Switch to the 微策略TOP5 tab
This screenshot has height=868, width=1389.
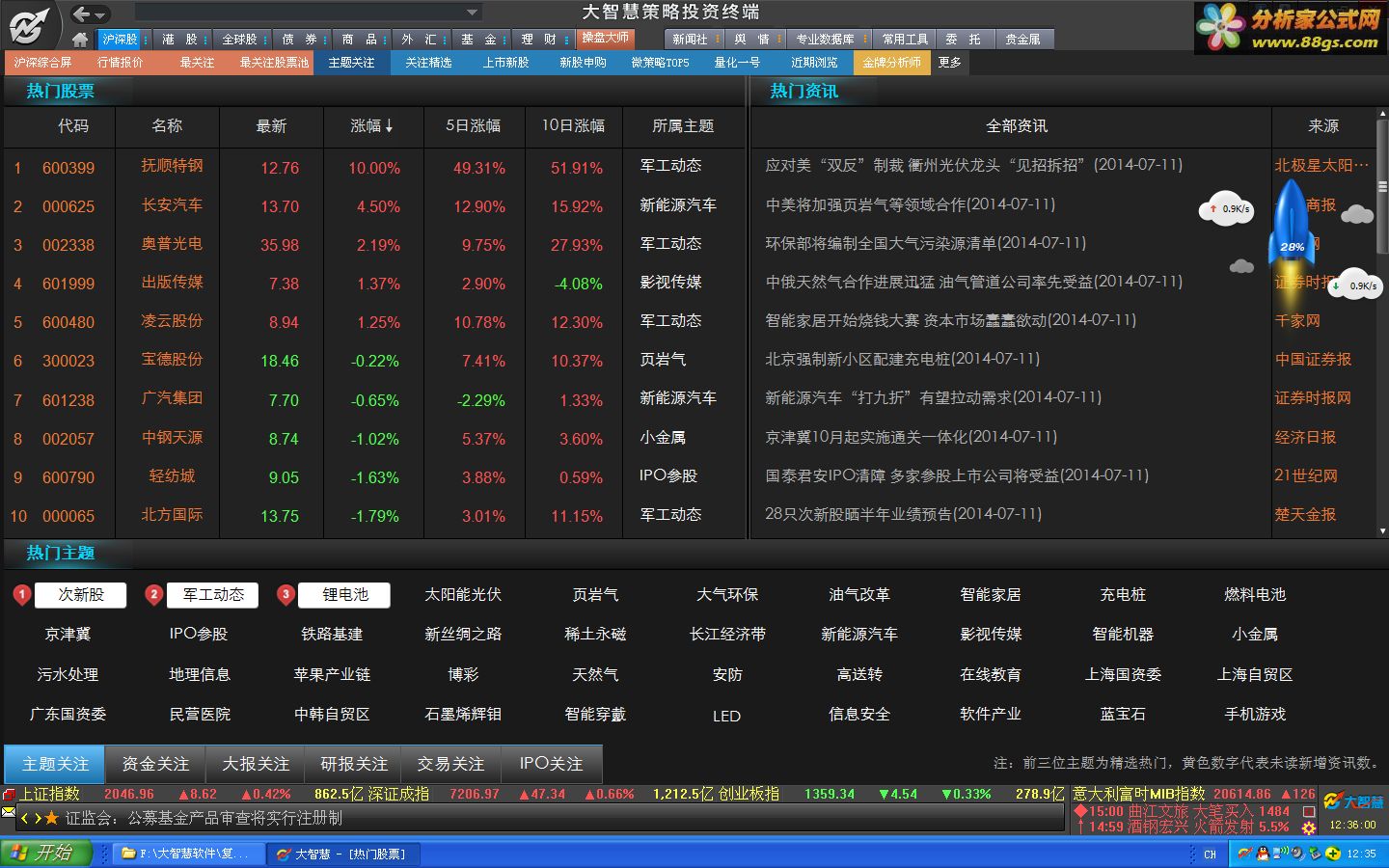click(660, 62)
